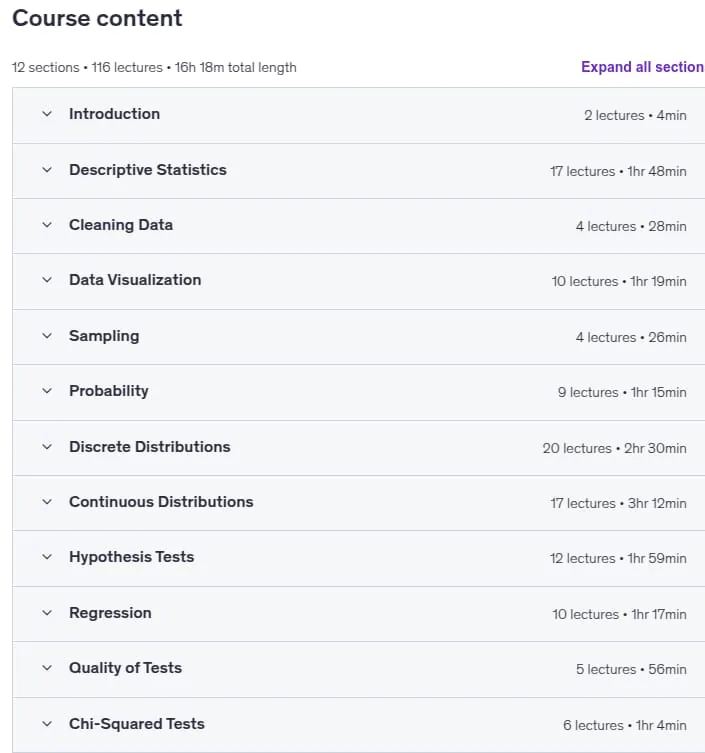Image resolution: width=705 pixels, height=753 pixels.
Task: Open Data Visualization chevron icon
Action: (47, 280)
